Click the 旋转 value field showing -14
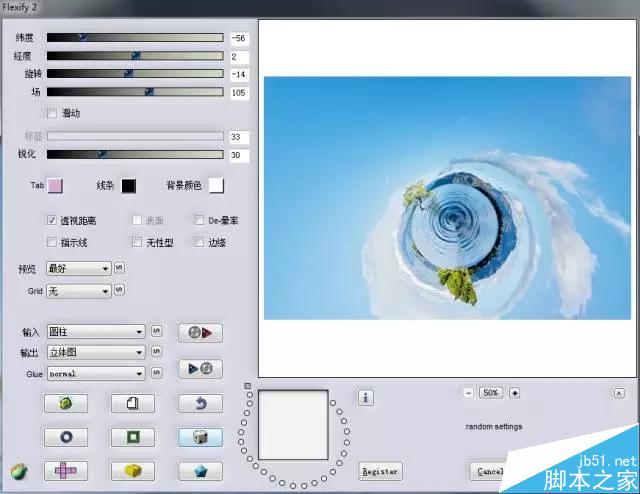Screen dimensions: 640x494 click(239, 74)
